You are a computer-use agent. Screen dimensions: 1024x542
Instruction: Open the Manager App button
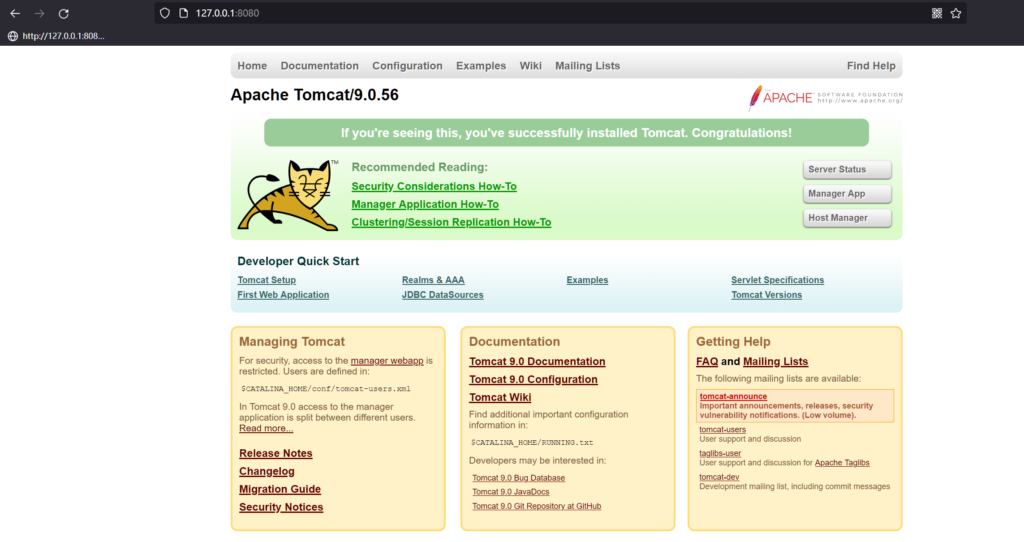(847, 194)
